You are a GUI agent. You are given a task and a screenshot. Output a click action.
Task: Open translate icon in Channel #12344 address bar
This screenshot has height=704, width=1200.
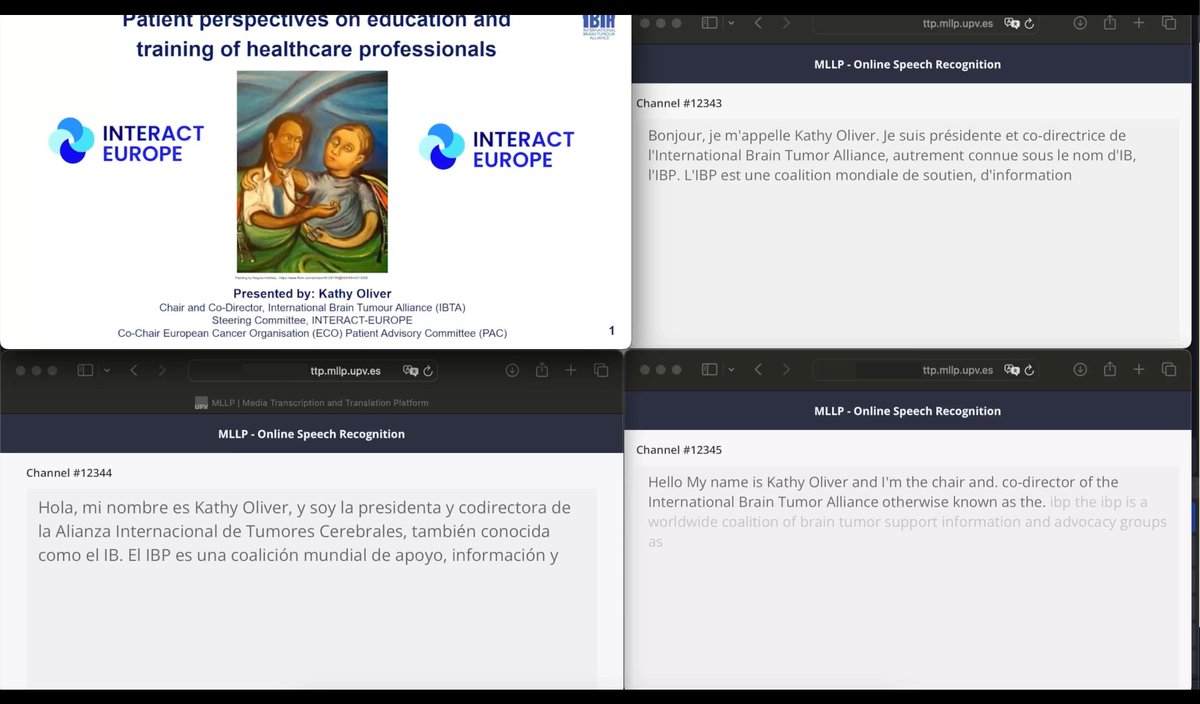click(x=410, y=370)
